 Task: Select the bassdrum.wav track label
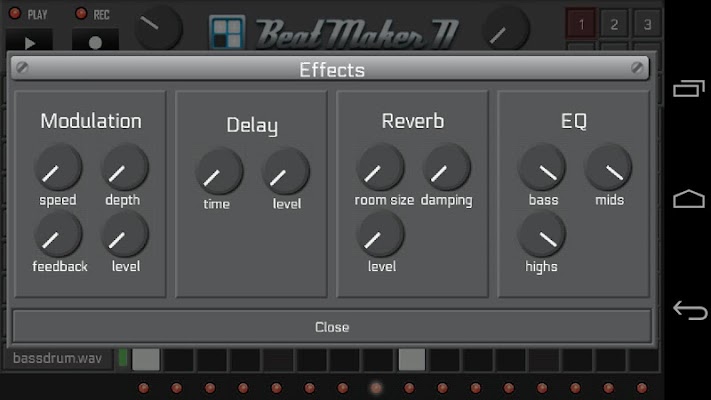tap(58, 359)
